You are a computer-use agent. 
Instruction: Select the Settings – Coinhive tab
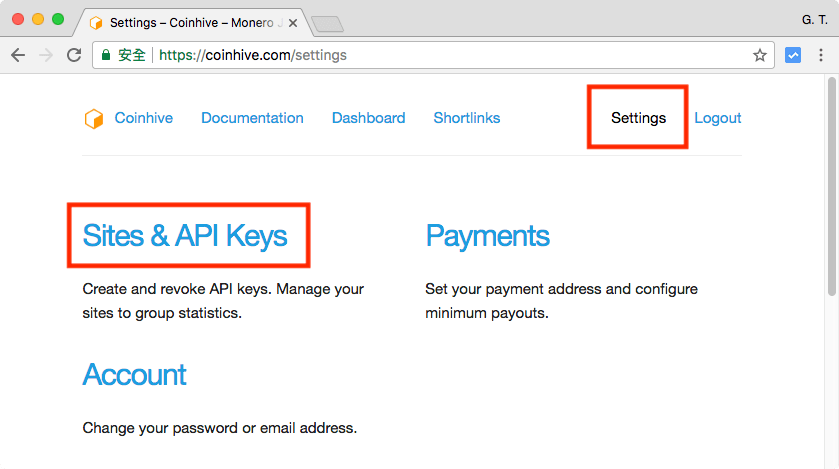coord(190,21)
